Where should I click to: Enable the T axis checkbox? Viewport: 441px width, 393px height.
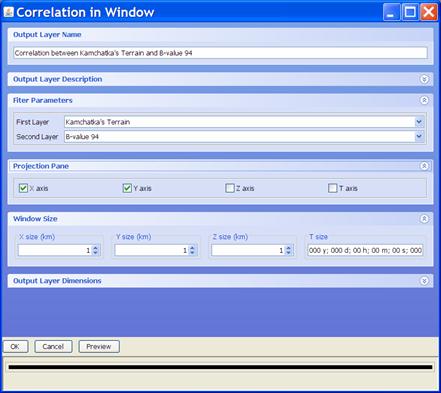[x=332, y=188]
